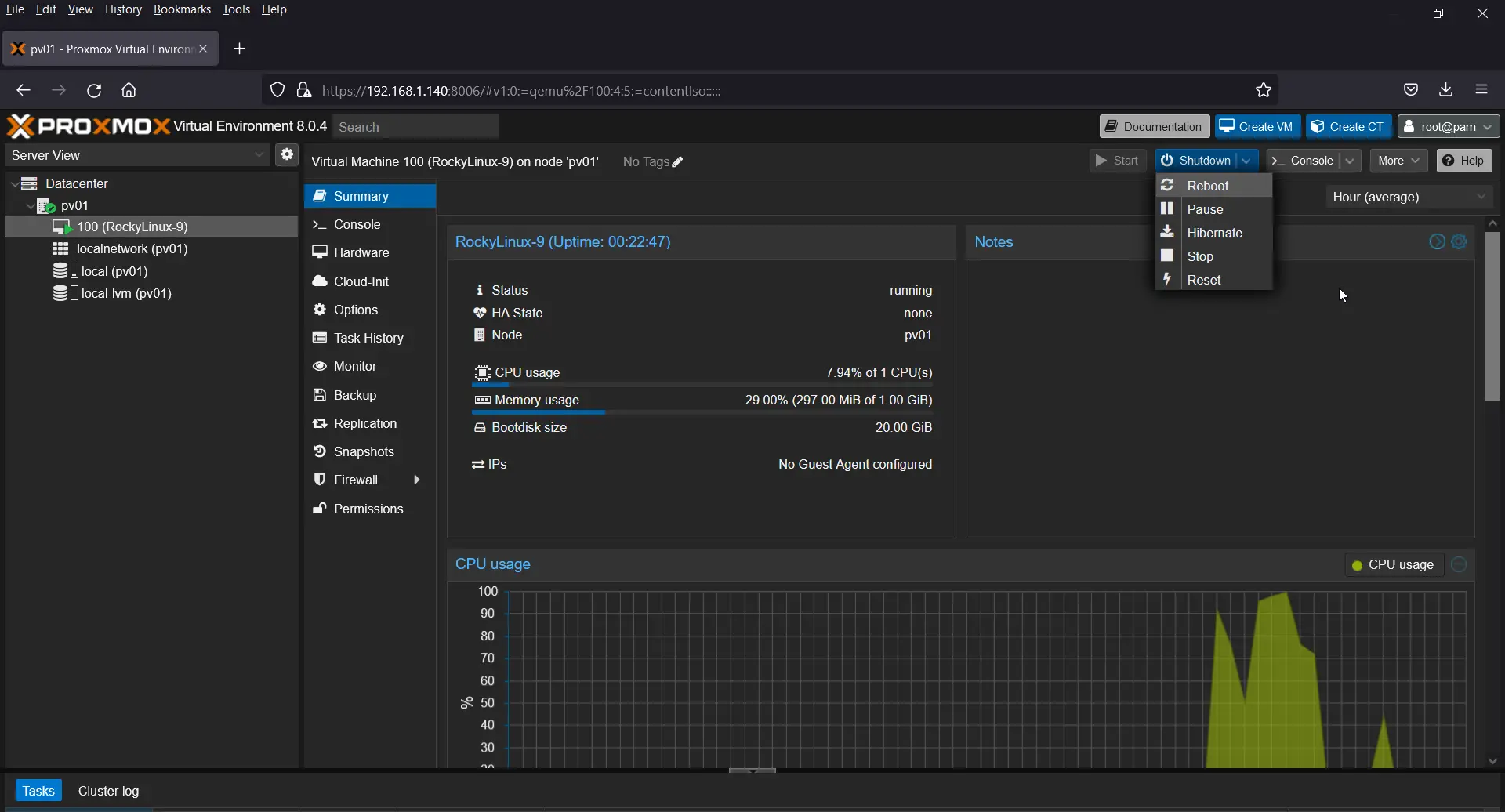
Task: Click the Notes panel collapse circle icon
Action: (1437, 242)
